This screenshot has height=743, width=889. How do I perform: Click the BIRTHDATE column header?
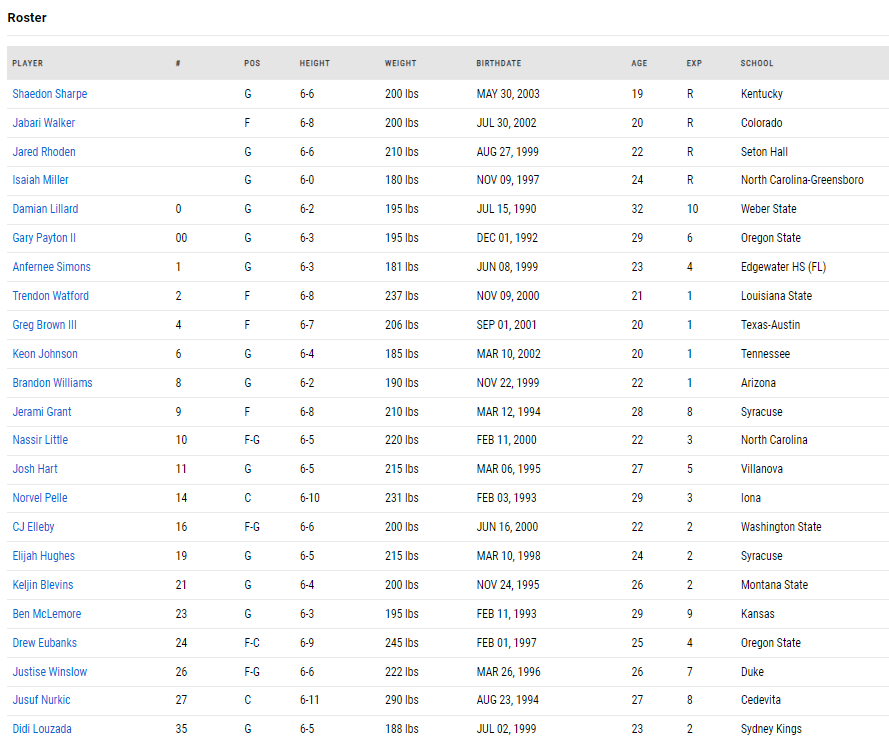[499, 63]
